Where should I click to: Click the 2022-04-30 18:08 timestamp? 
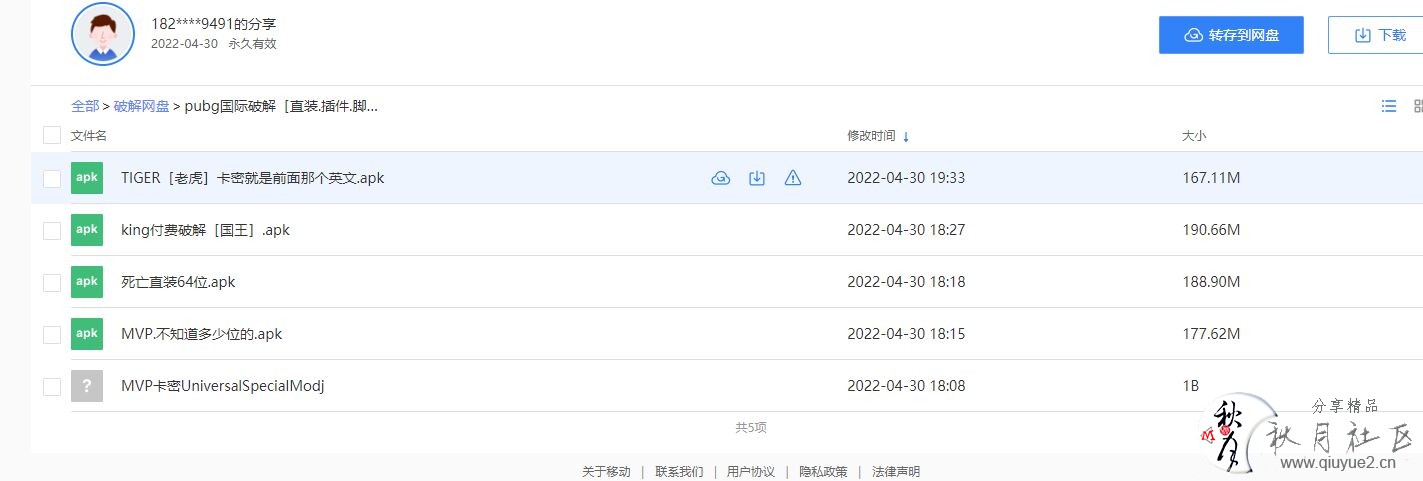point(906,386)
